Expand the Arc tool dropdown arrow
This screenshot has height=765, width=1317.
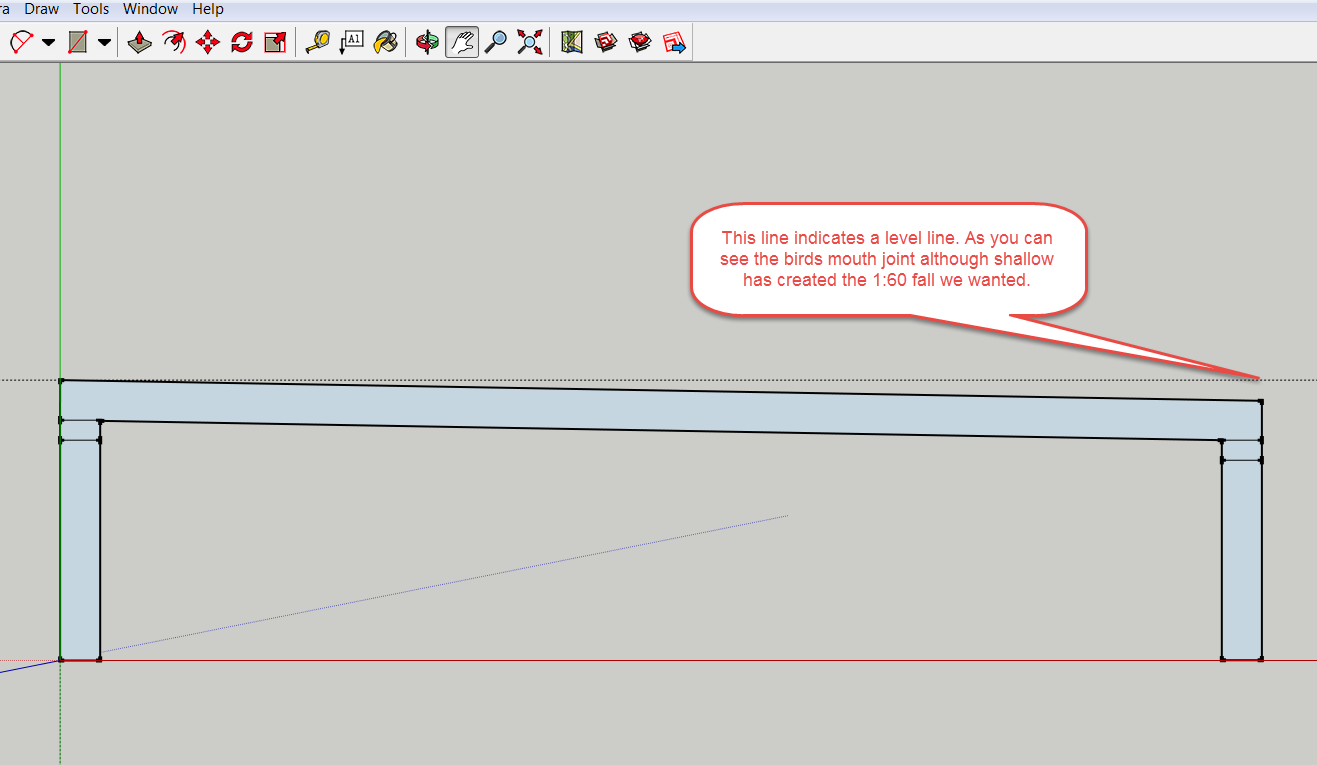(48, 43)
